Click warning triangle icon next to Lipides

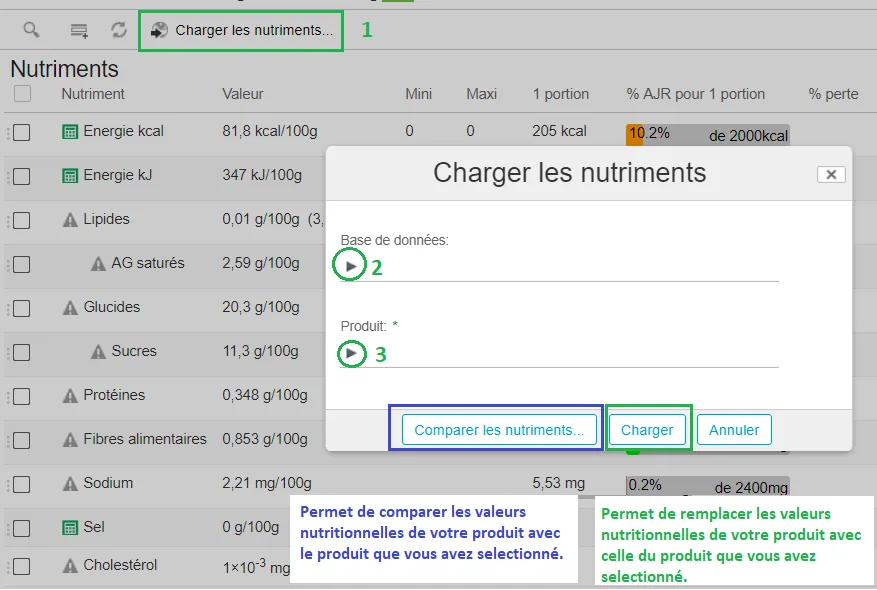[70, 220]
